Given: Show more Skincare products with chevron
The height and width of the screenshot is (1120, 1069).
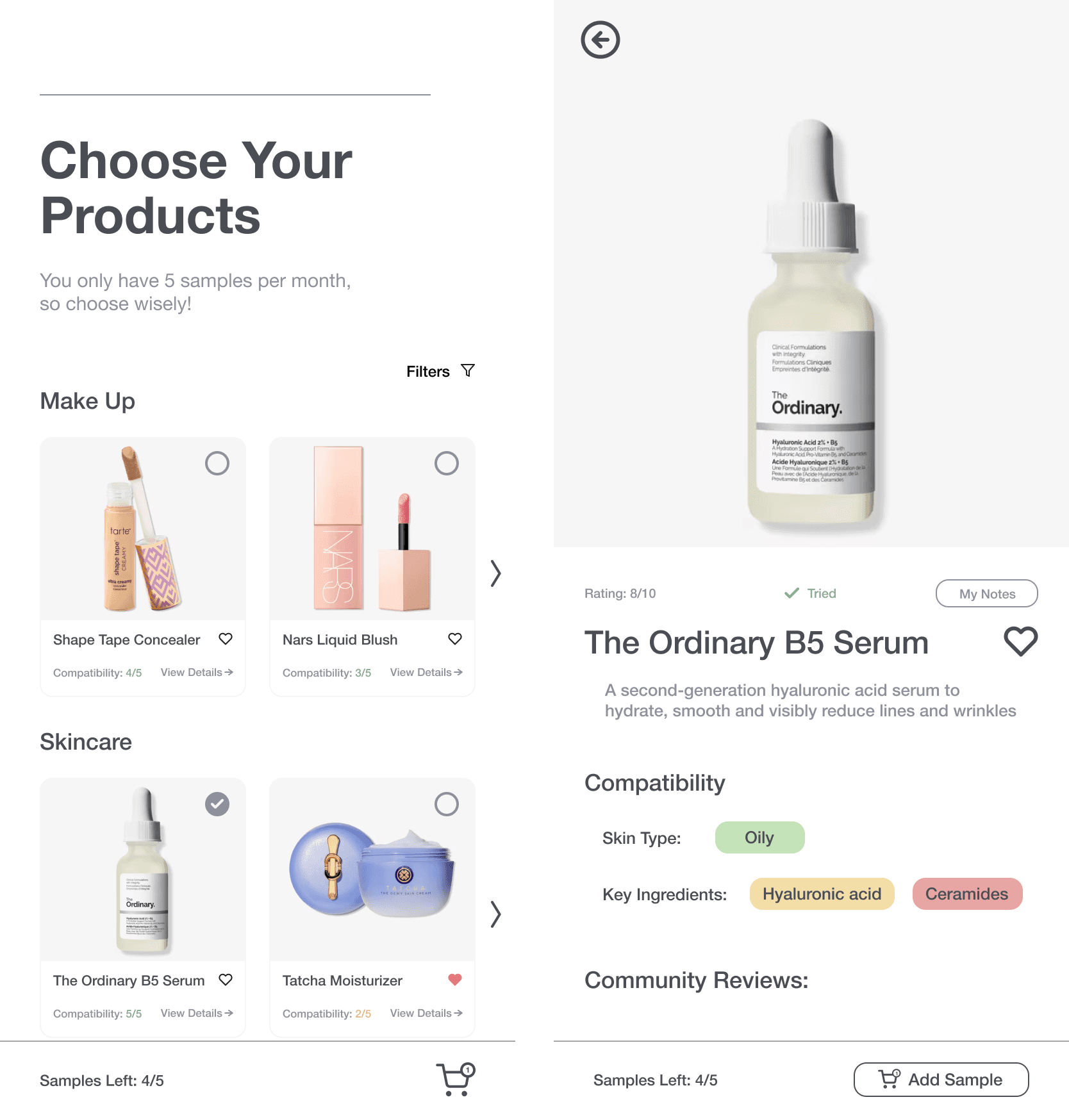Looking at the screenshot, I should coord(495,914).
